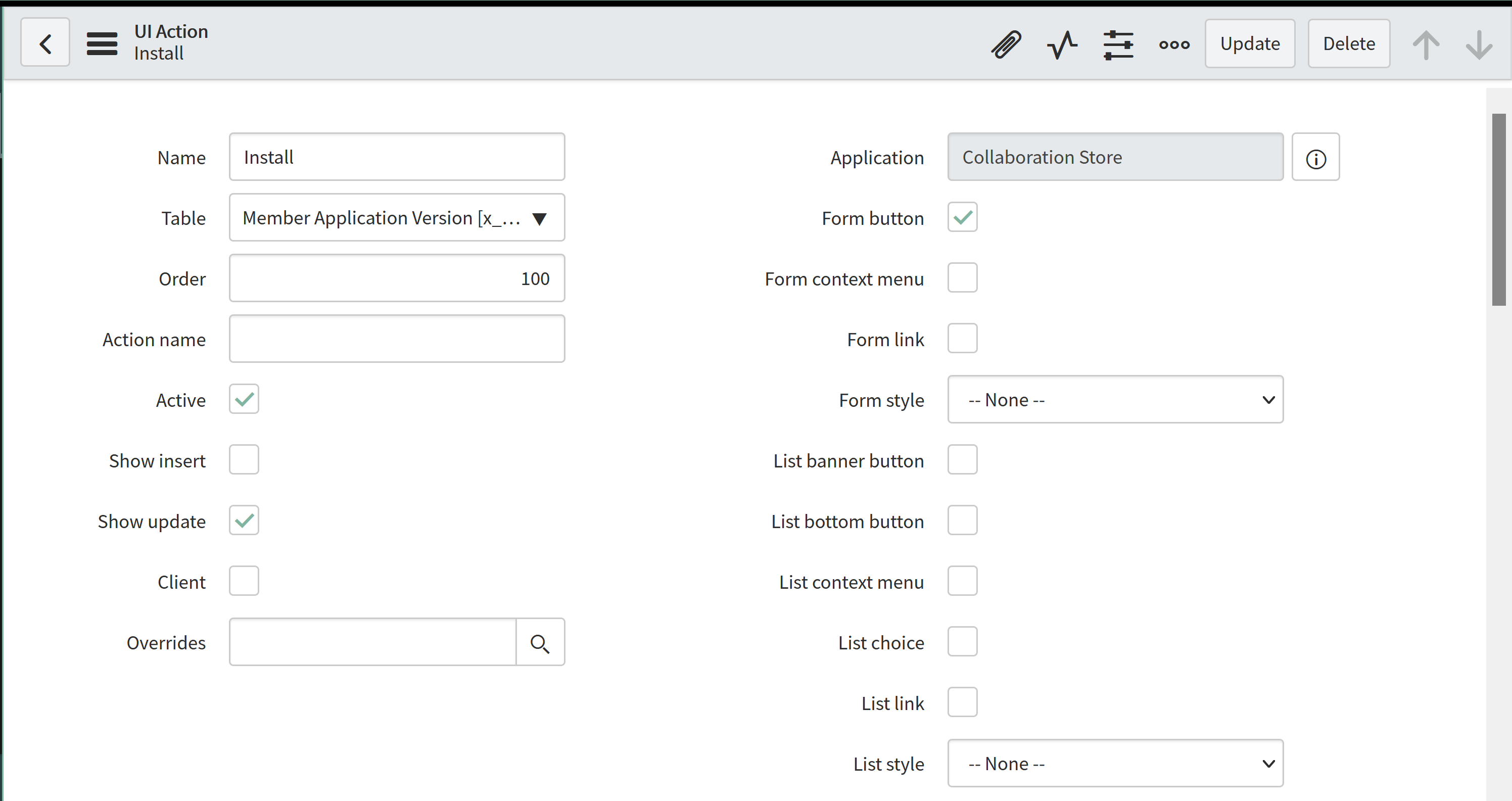
Task: Click the Action name input field
Action: click(x=397, y=339)
